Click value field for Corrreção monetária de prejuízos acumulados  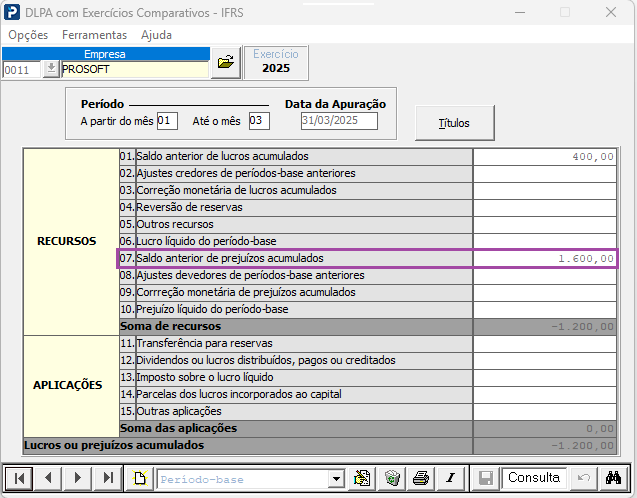(x=545, y=293)
